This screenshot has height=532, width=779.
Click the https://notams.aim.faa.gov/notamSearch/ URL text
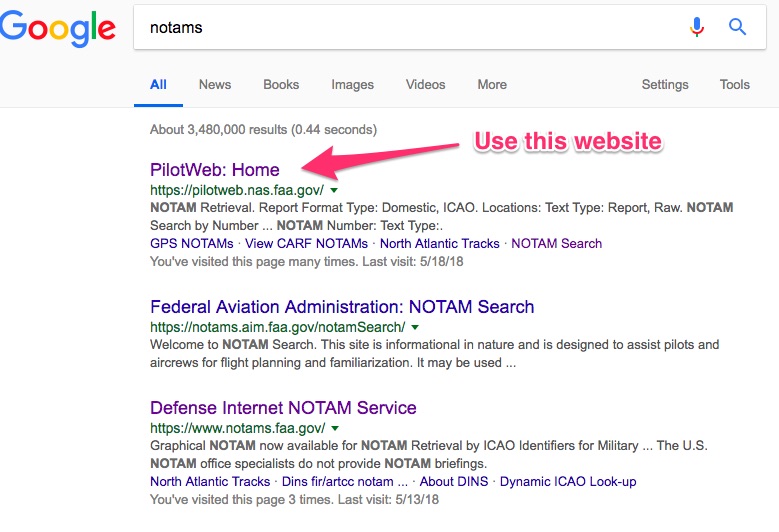point(278,327)
